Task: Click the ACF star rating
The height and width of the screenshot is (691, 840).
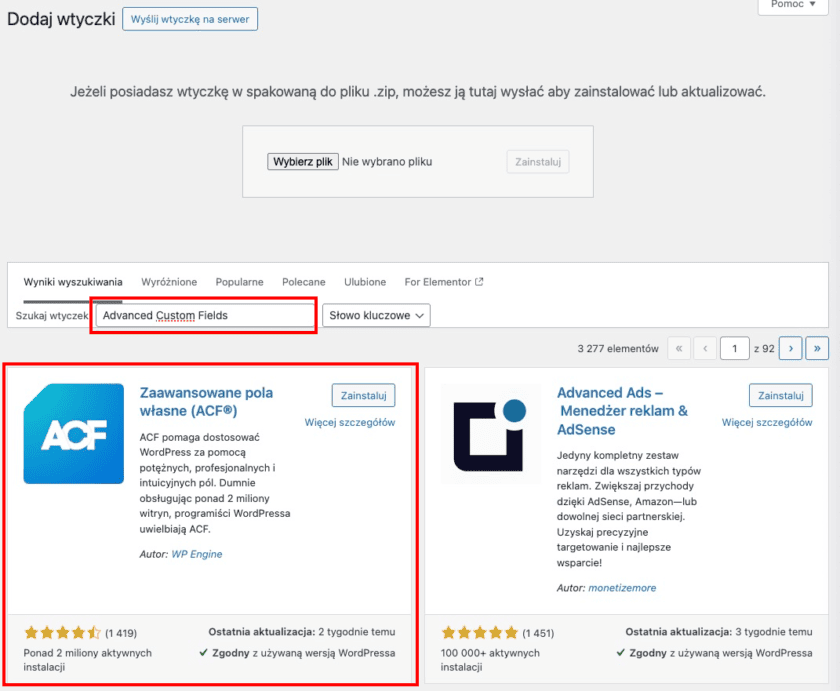Action: [x=62, y=632]
